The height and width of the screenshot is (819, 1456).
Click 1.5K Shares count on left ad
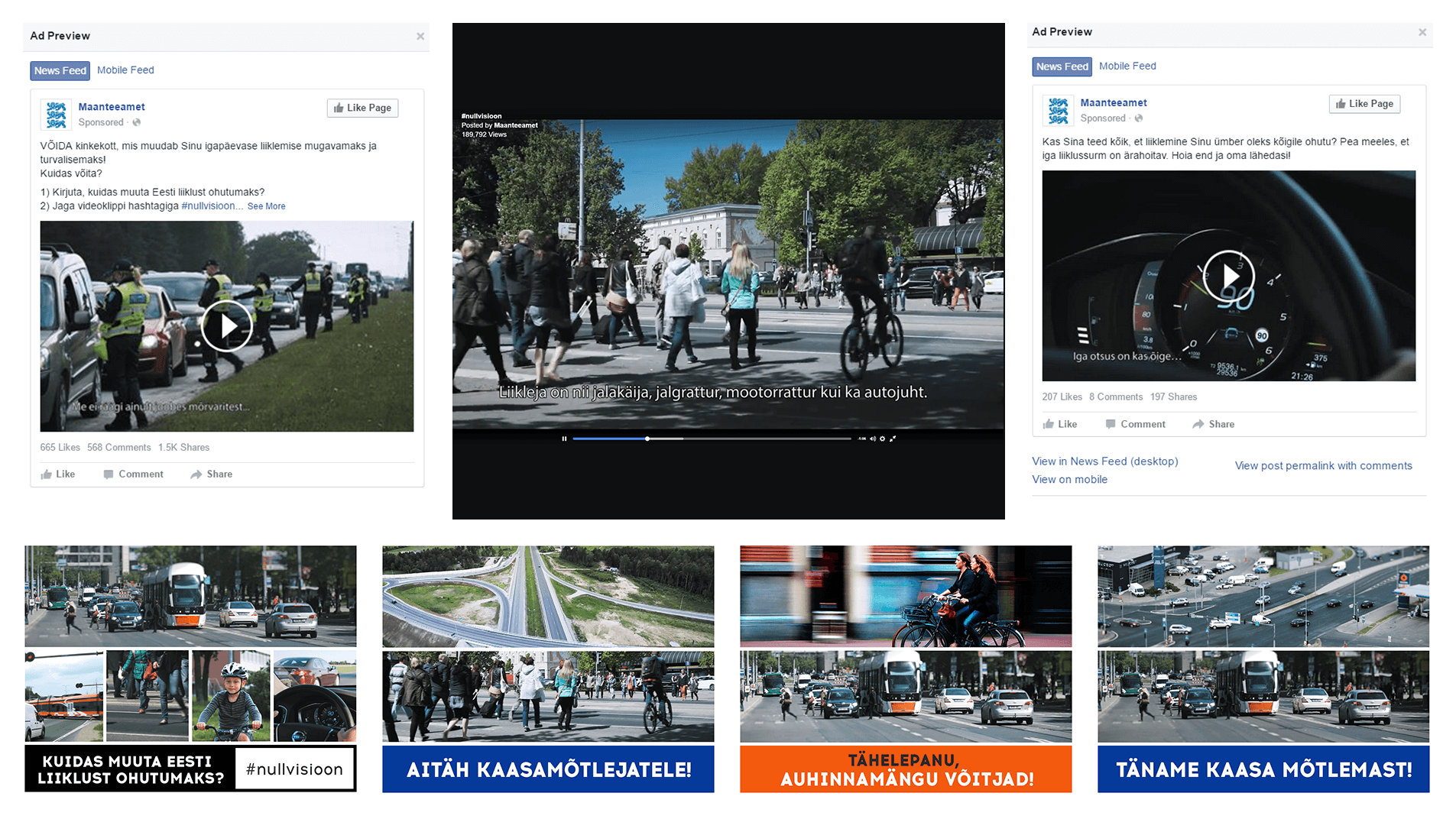coord(183,448)
